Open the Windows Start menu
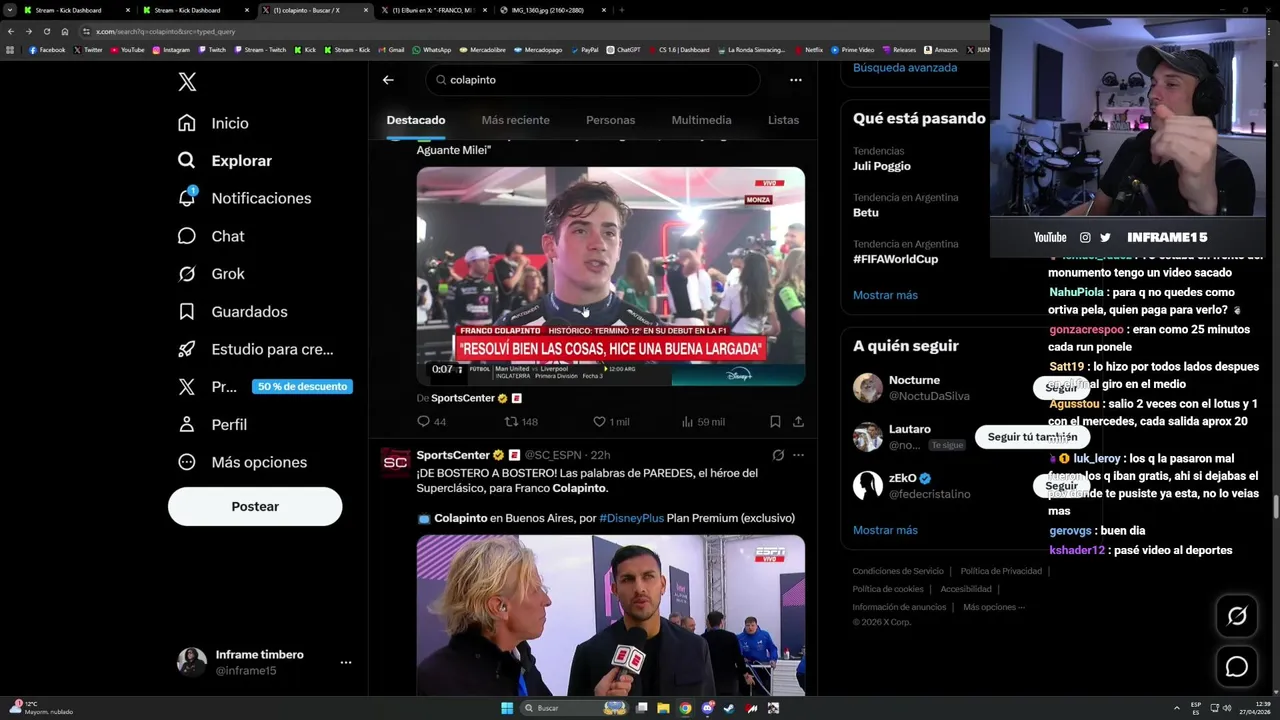The height and width of the screenshot is (720, 1280). click(x=507, y=708)
